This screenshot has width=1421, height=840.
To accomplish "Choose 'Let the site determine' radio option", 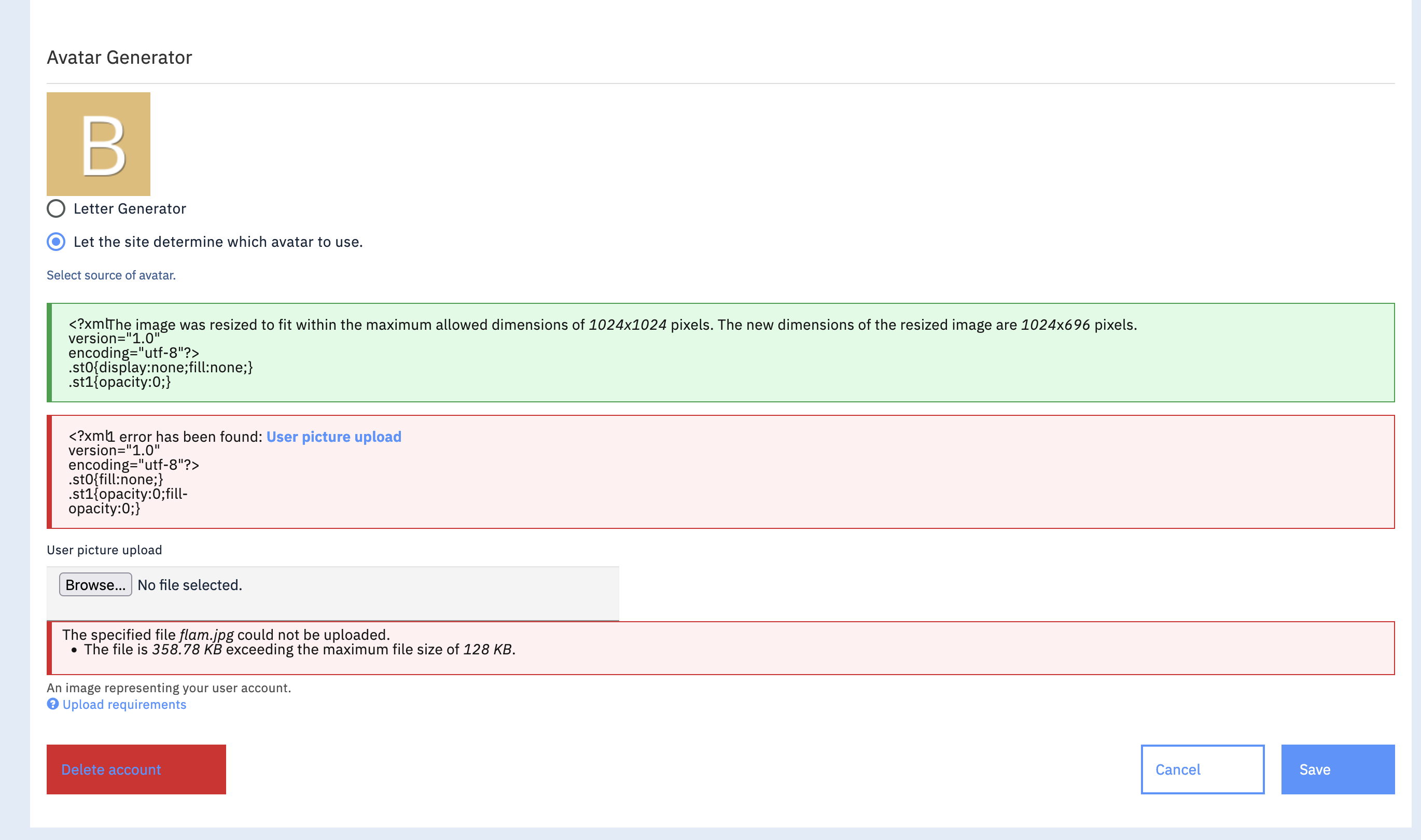I will 56,242.
